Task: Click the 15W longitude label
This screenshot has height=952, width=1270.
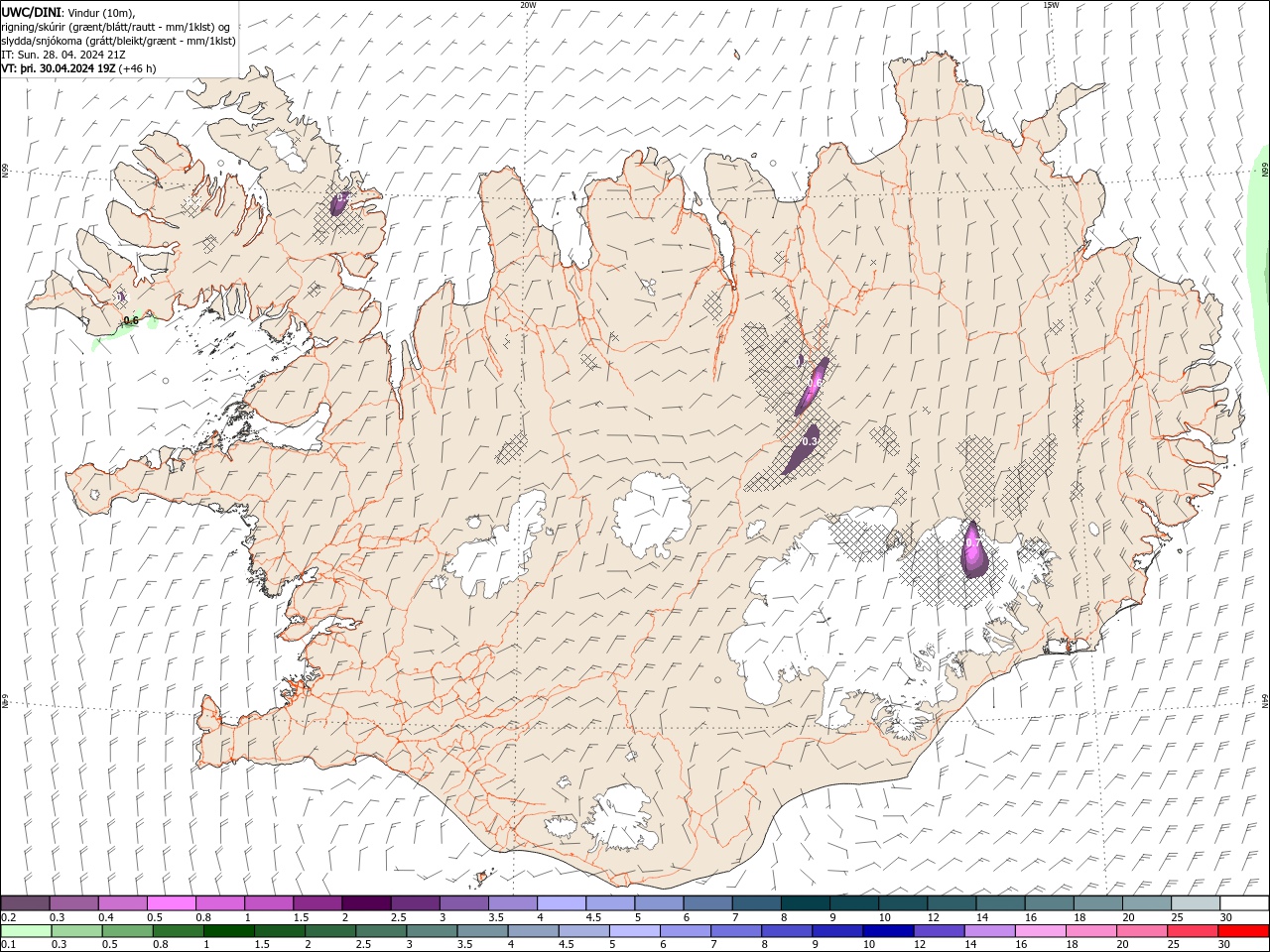Action: [1051, 4]
